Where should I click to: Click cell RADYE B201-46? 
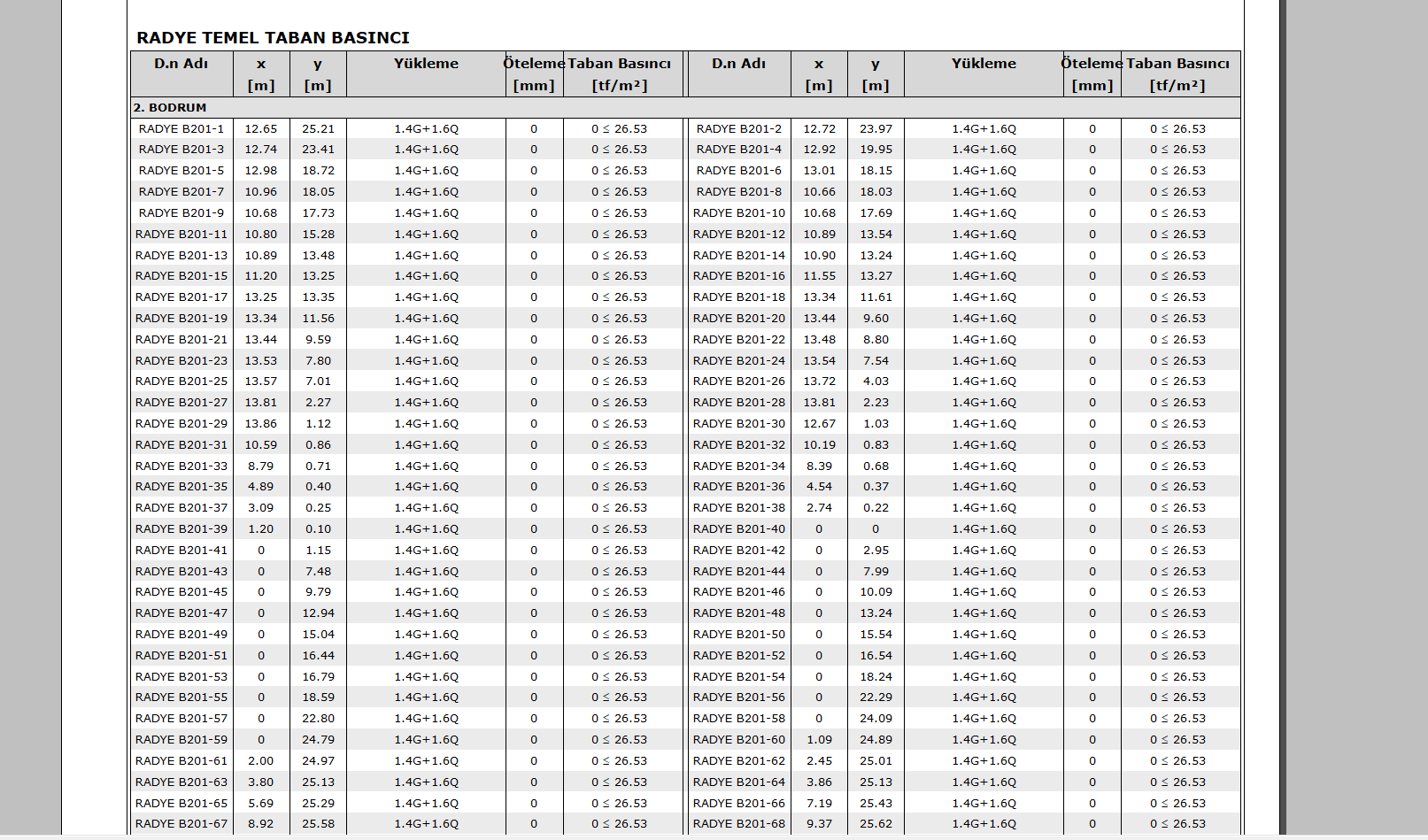point(739,592)
